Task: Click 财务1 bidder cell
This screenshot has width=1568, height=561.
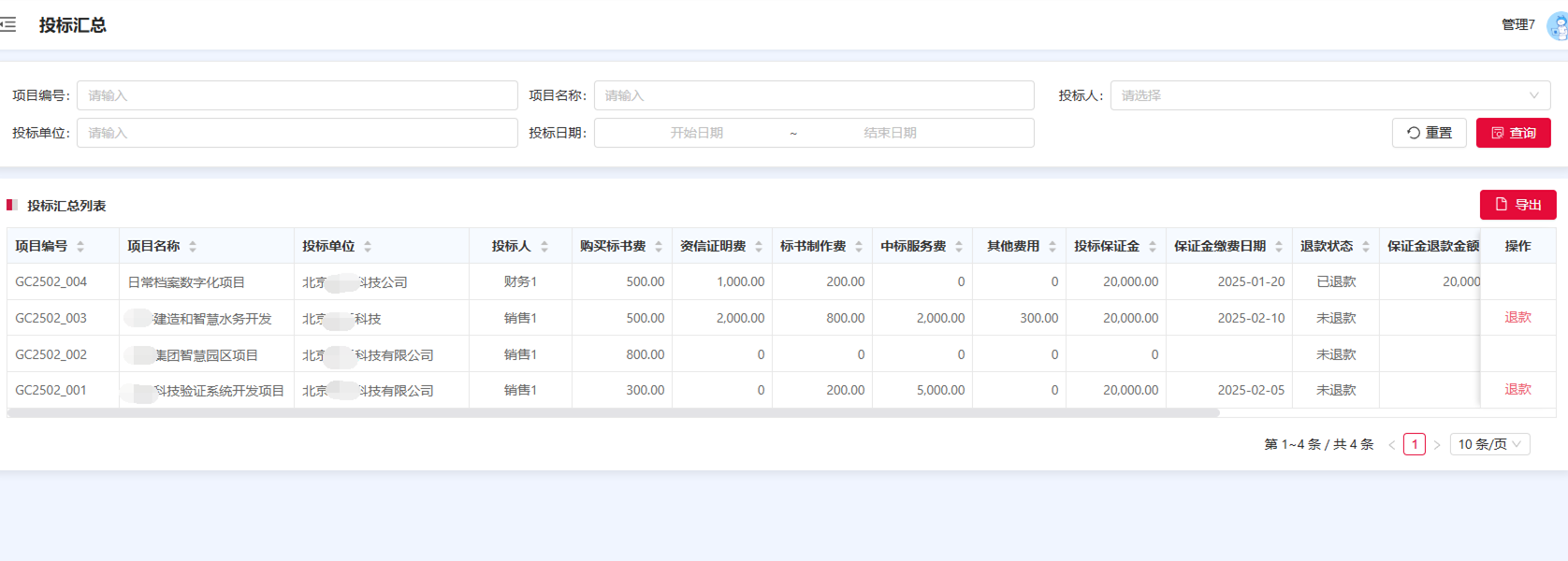Action: [x=520, y=281]
